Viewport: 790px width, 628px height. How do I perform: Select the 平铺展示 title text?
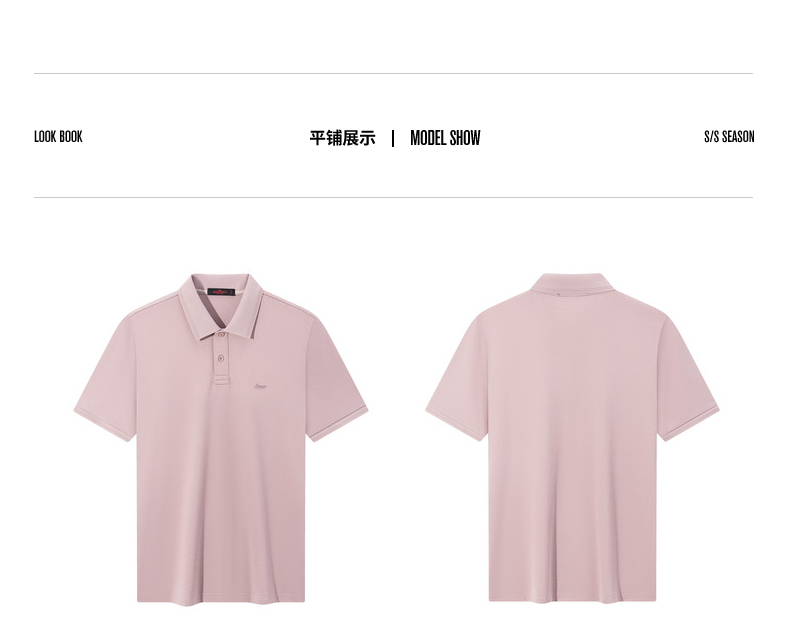tap(343, 138)
